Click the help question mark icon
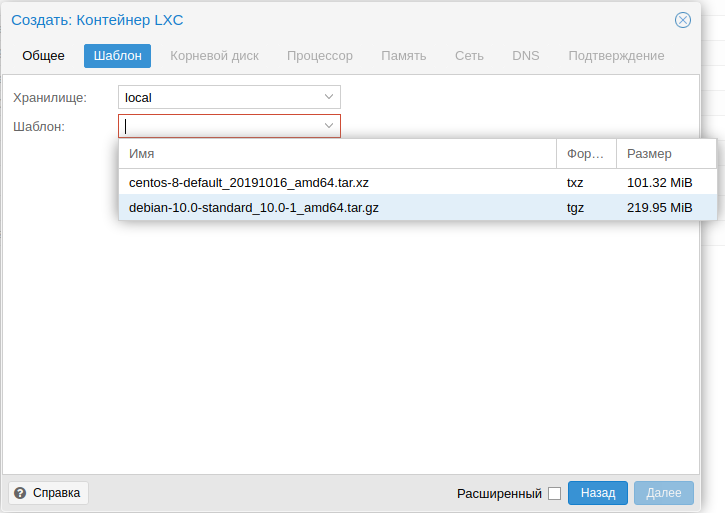This screenshot has width=725, height=513. [20, 493]
